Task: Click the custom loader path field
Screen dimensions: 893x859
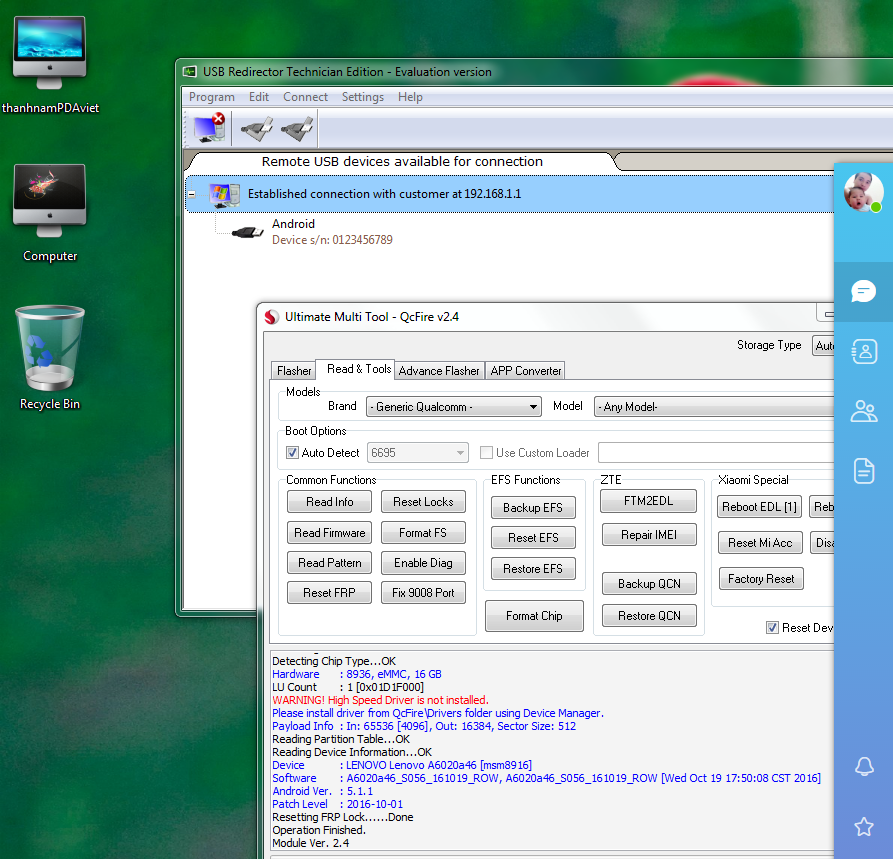Action: [x=716, y=453]
